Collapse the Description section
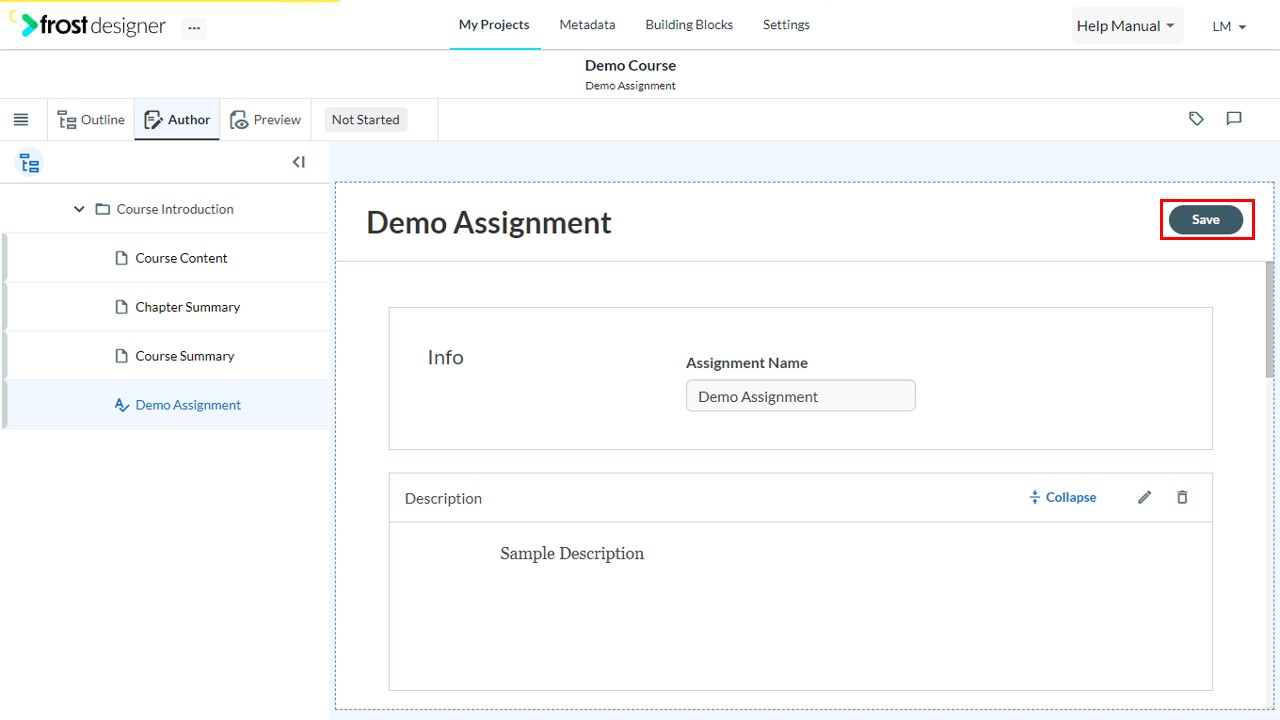 coord(1062,497)
